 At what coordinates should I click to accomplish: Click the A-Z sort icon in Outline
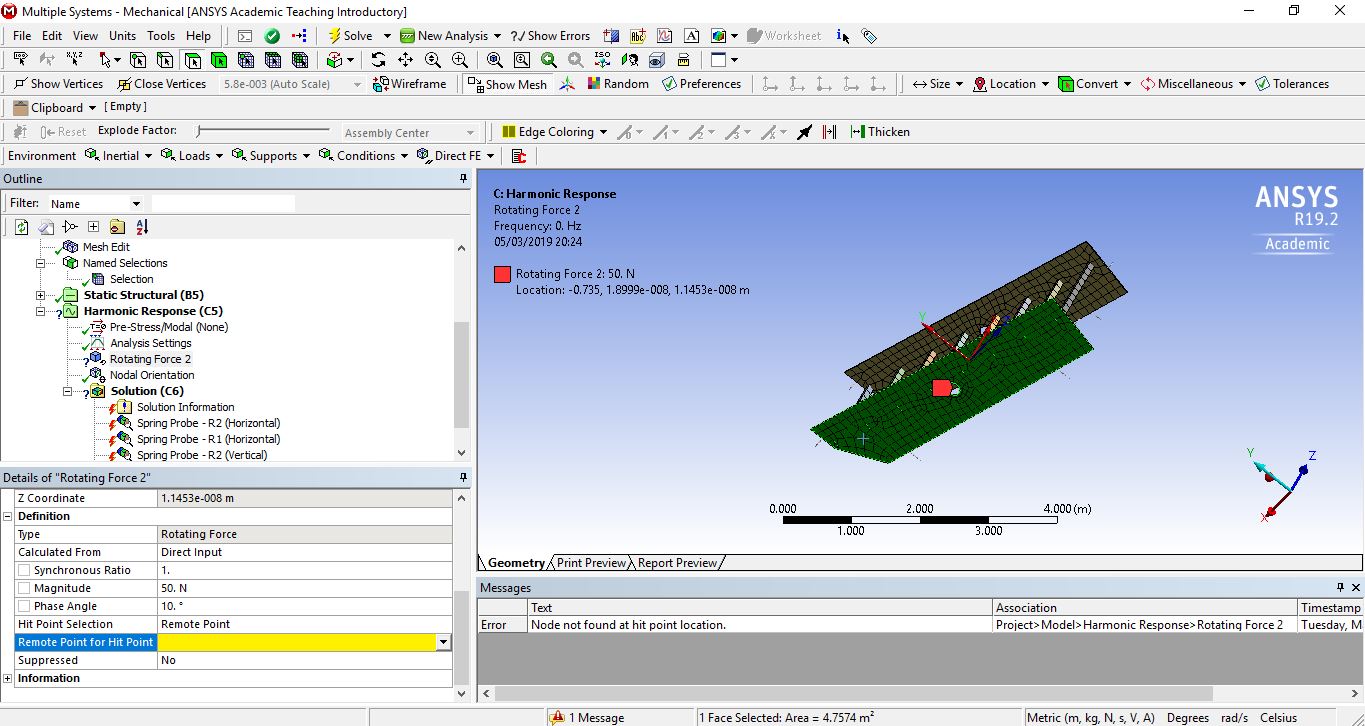pos(142,227)
